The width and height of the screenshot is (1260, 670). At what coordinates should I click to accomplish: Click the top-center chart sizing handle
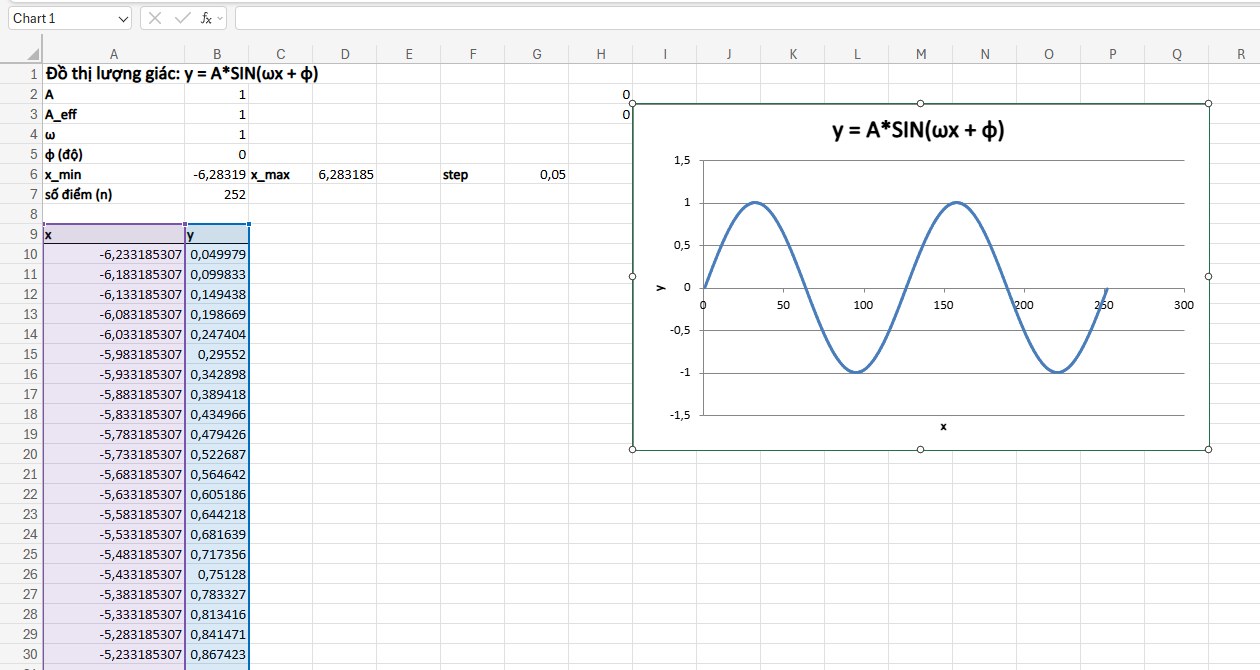(920, 101)
